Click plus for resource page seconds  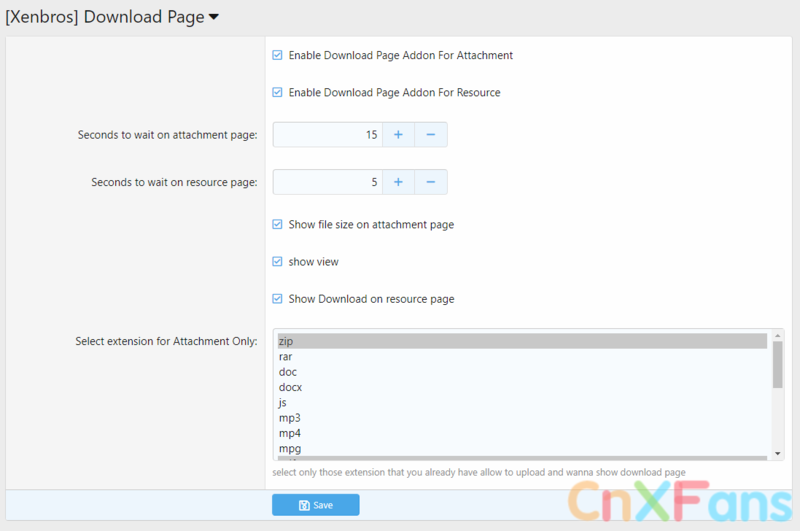397,182
